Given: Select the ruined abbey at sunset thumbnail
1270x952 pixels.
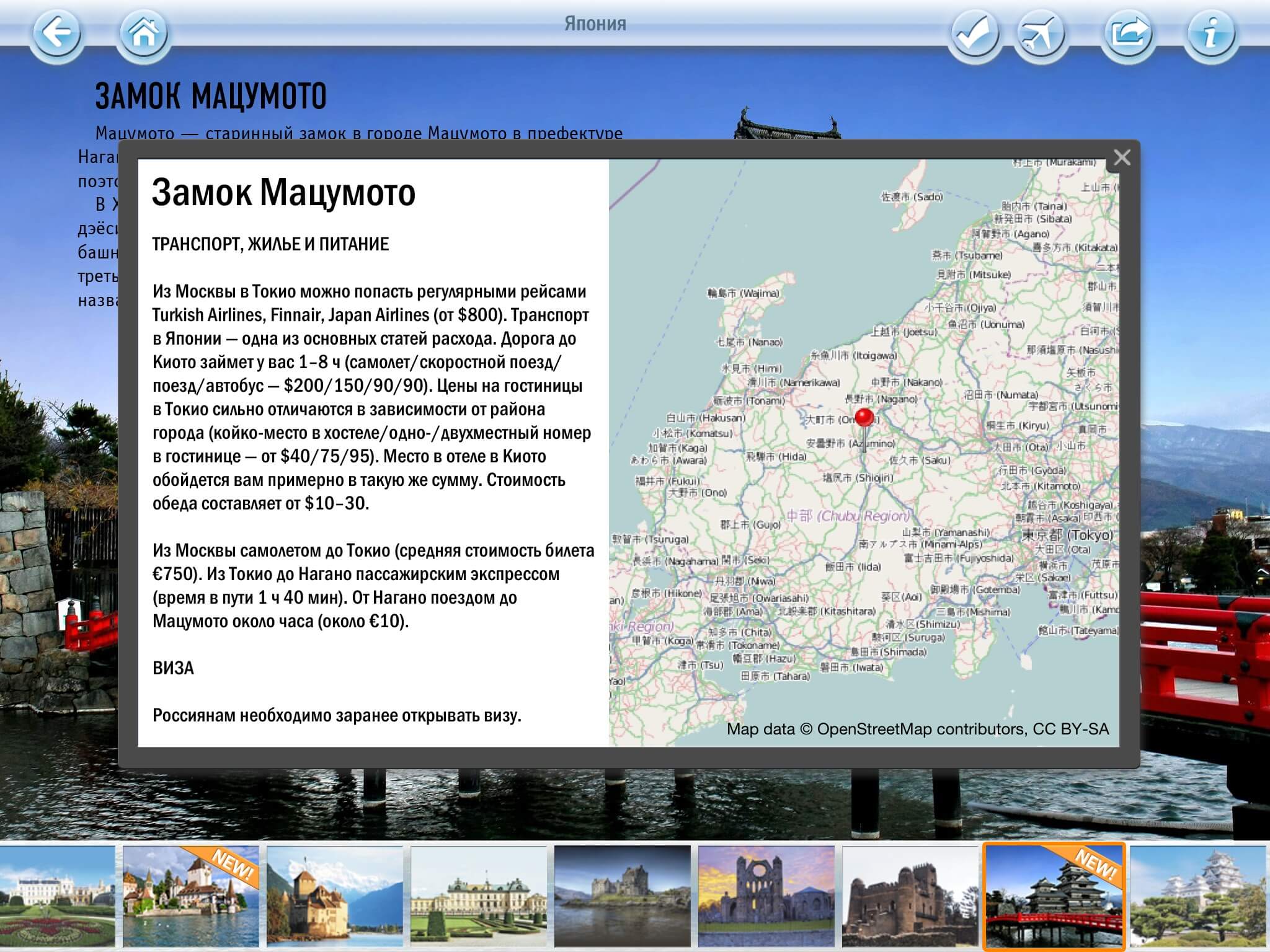Looking at the screenshot, I should [x=766, y=896].
